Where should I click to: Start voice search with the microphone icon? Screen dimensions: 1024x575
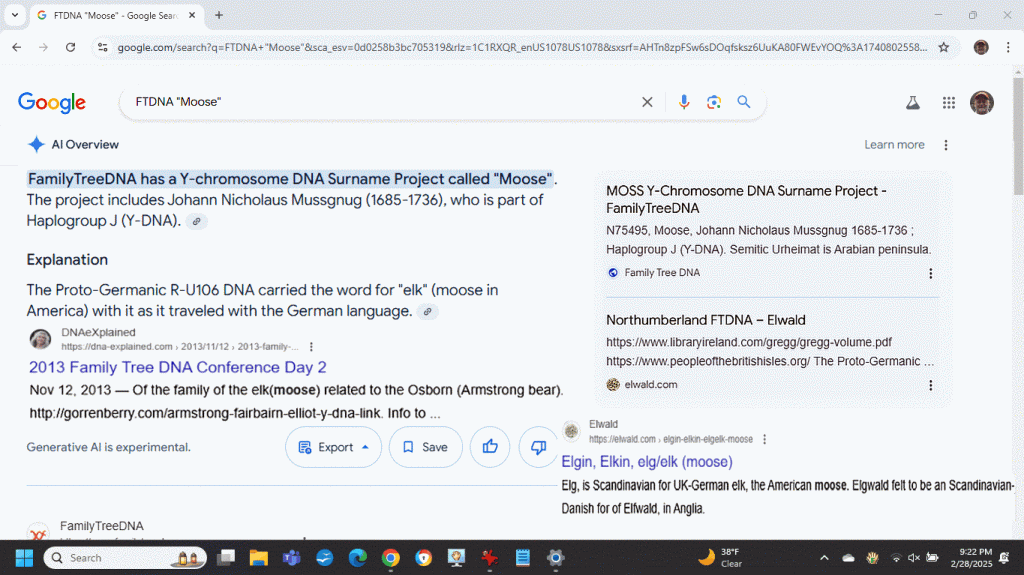click(684, 102)
